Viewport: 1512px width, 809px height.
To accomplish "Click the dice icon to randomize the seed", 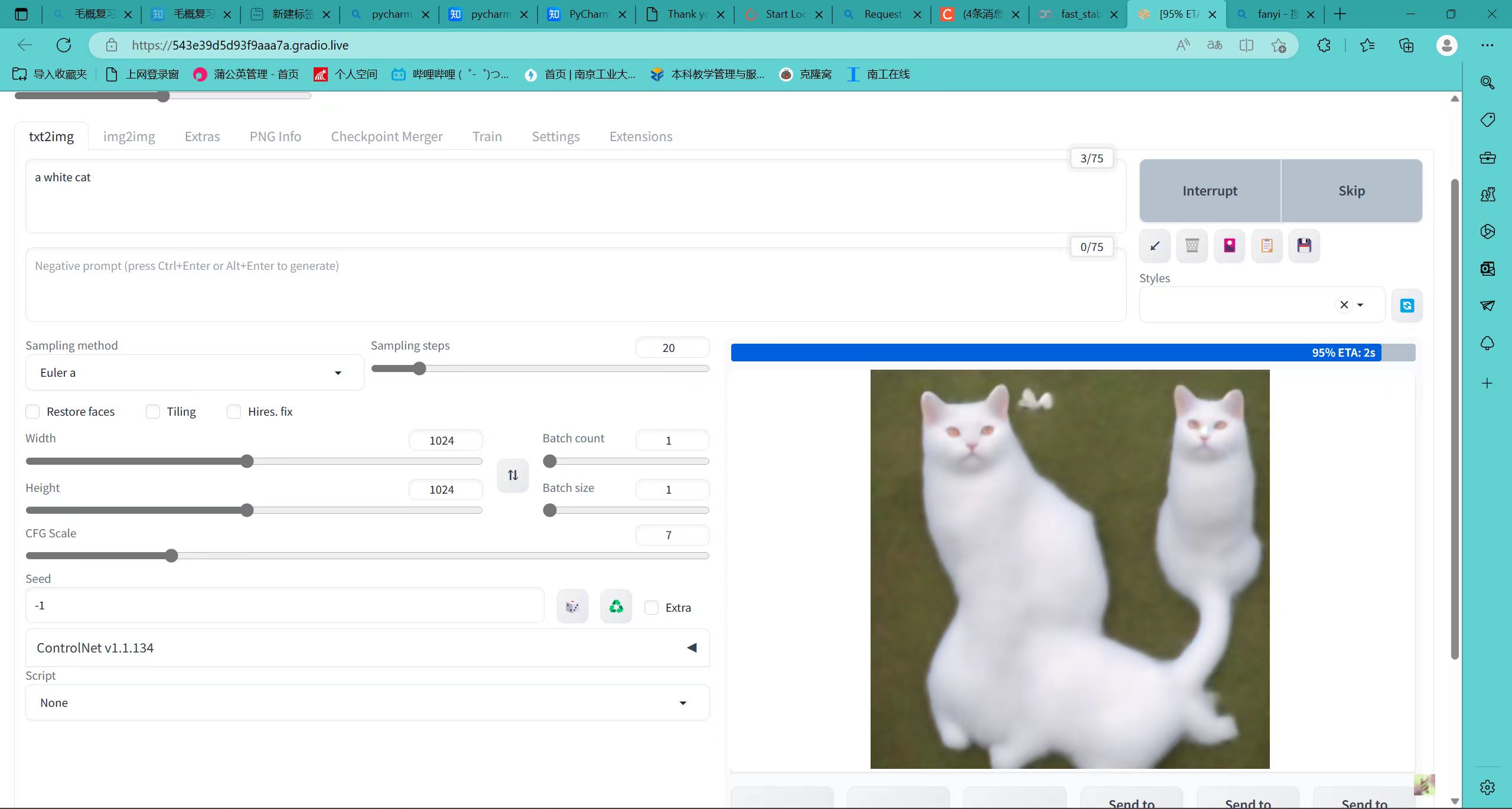I will coord(572,606).
